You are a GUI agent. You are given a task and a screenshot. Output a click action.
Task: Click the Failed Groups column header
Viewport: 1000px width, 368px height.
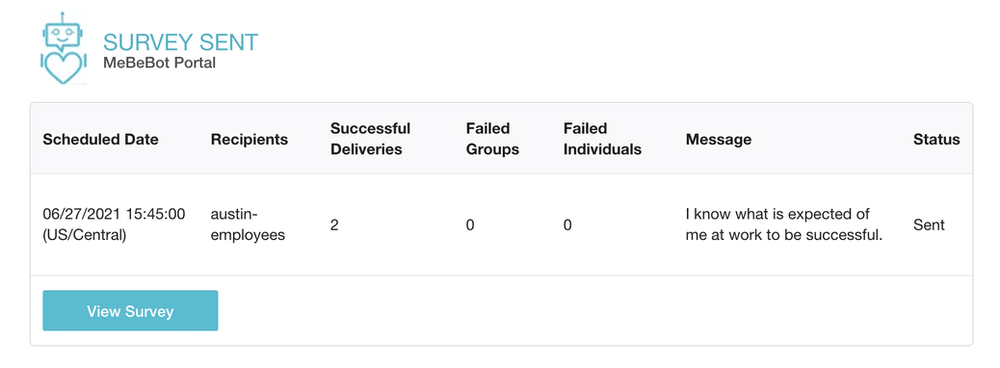(493, 139)
